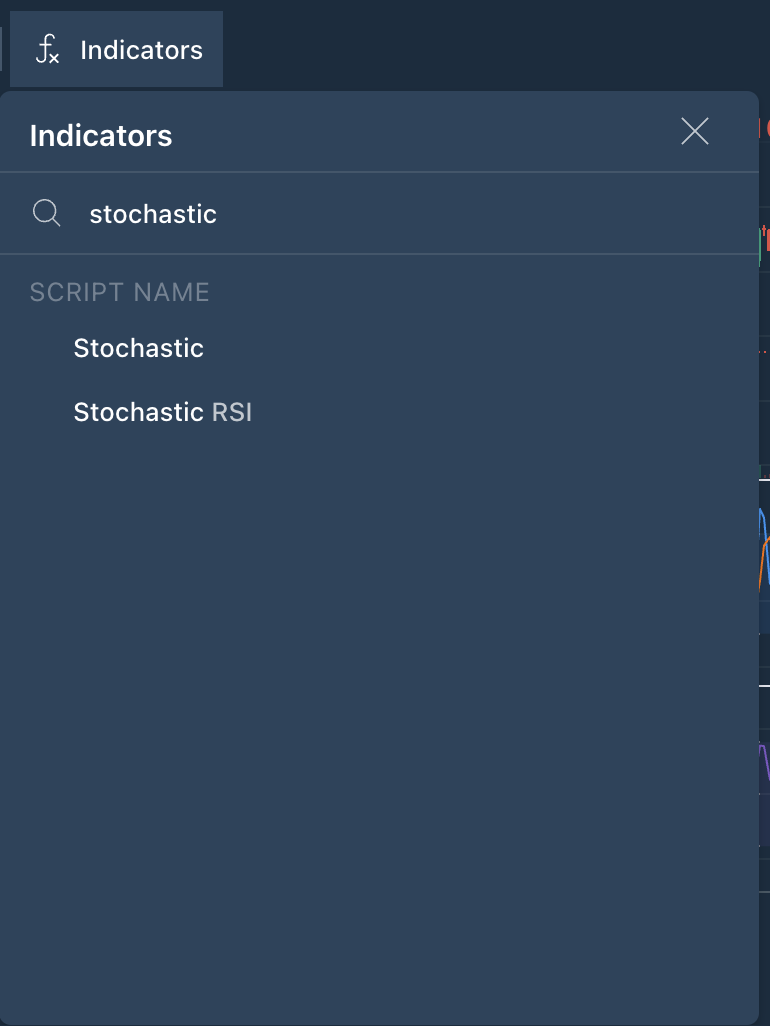Screen dimensions: 770x1026
Task: Click the Indicators dialog title text
Action: tap(101, 135)
